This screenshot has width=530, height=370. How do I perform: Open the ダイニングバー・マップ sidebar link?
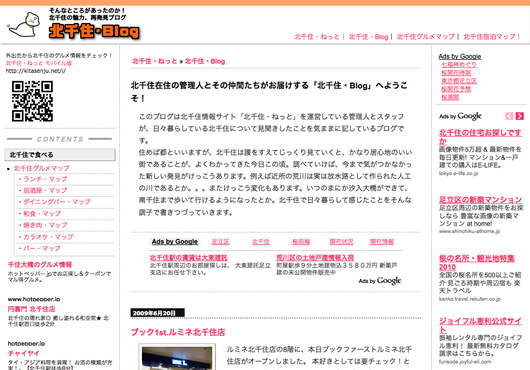tap(57, 202)
